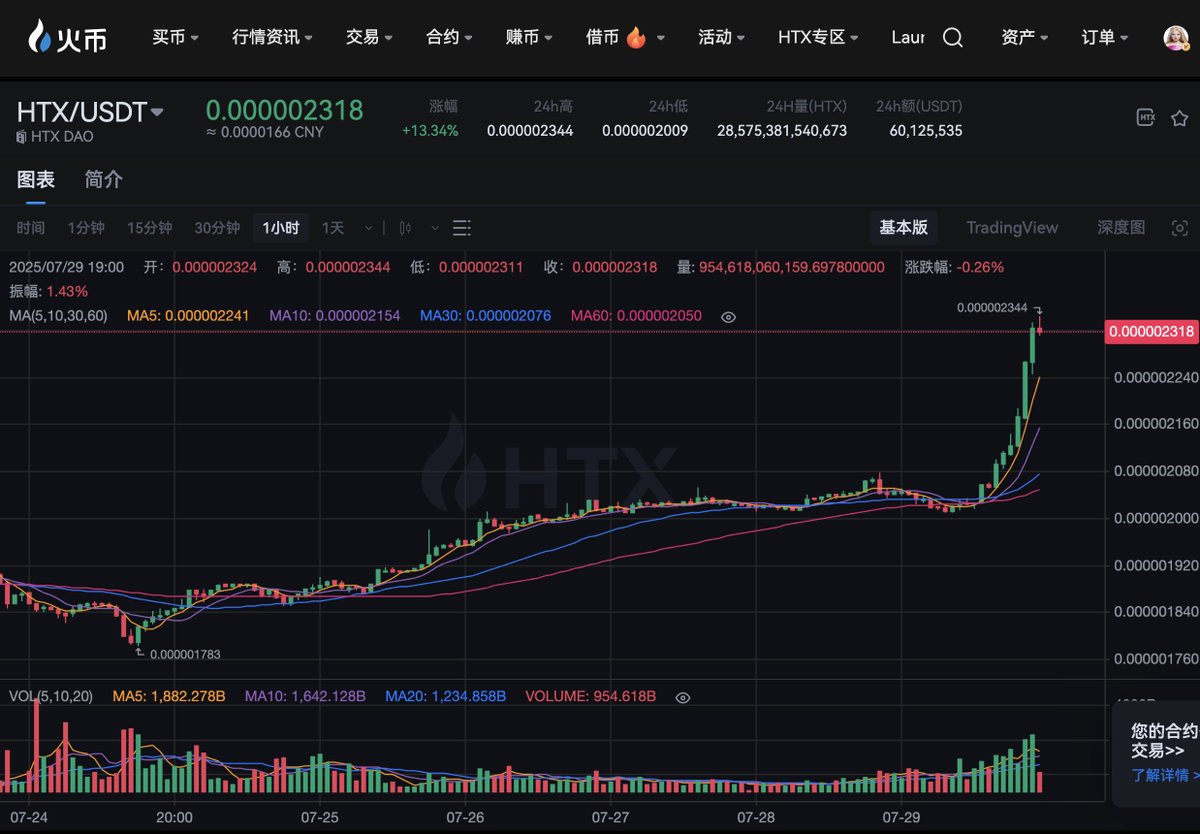Expand the HTX专区 dropdown menu

pyautogui.click(x=818, y=37)
